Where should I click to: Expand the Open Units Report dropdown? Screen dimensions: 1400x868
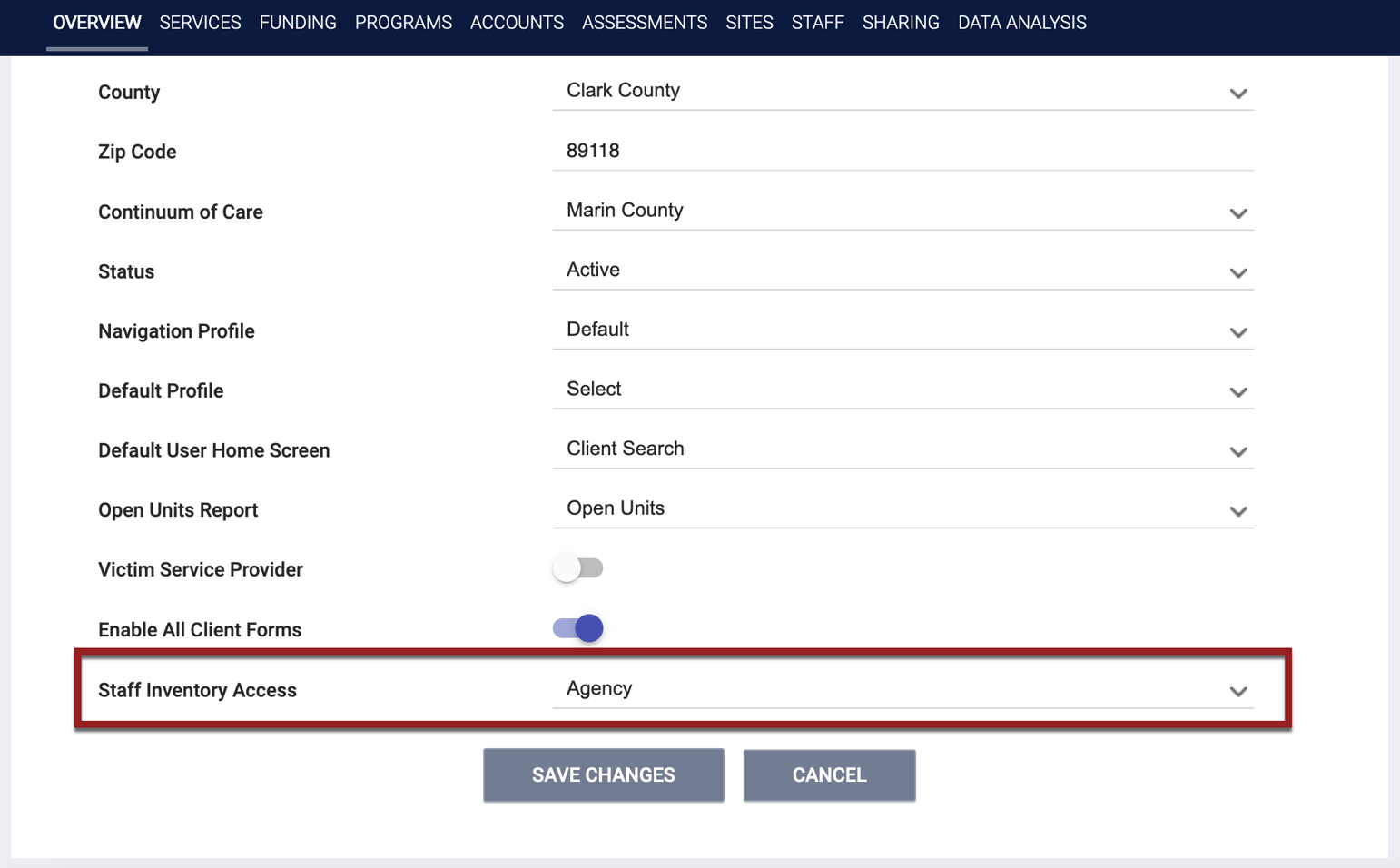(902, 508)
